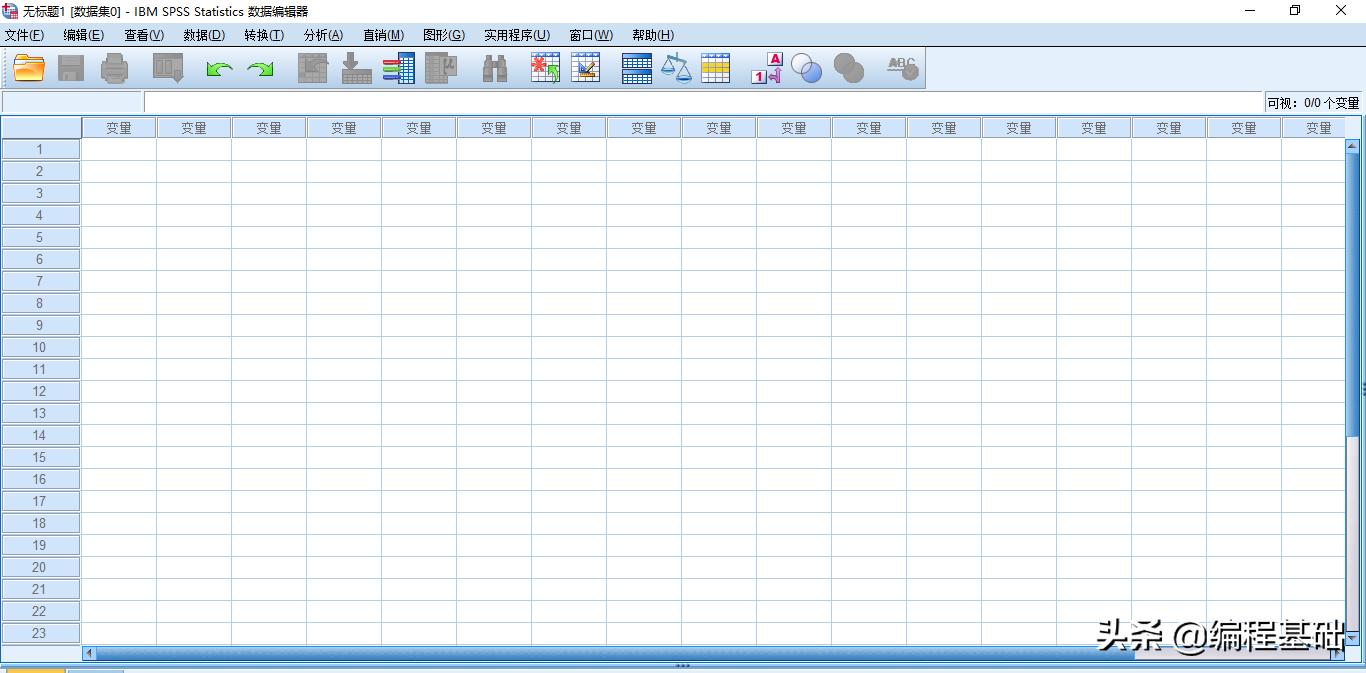This screenshot has height=673, width=1366.
Task: Undo the last action
Action: tap(218, 67)
